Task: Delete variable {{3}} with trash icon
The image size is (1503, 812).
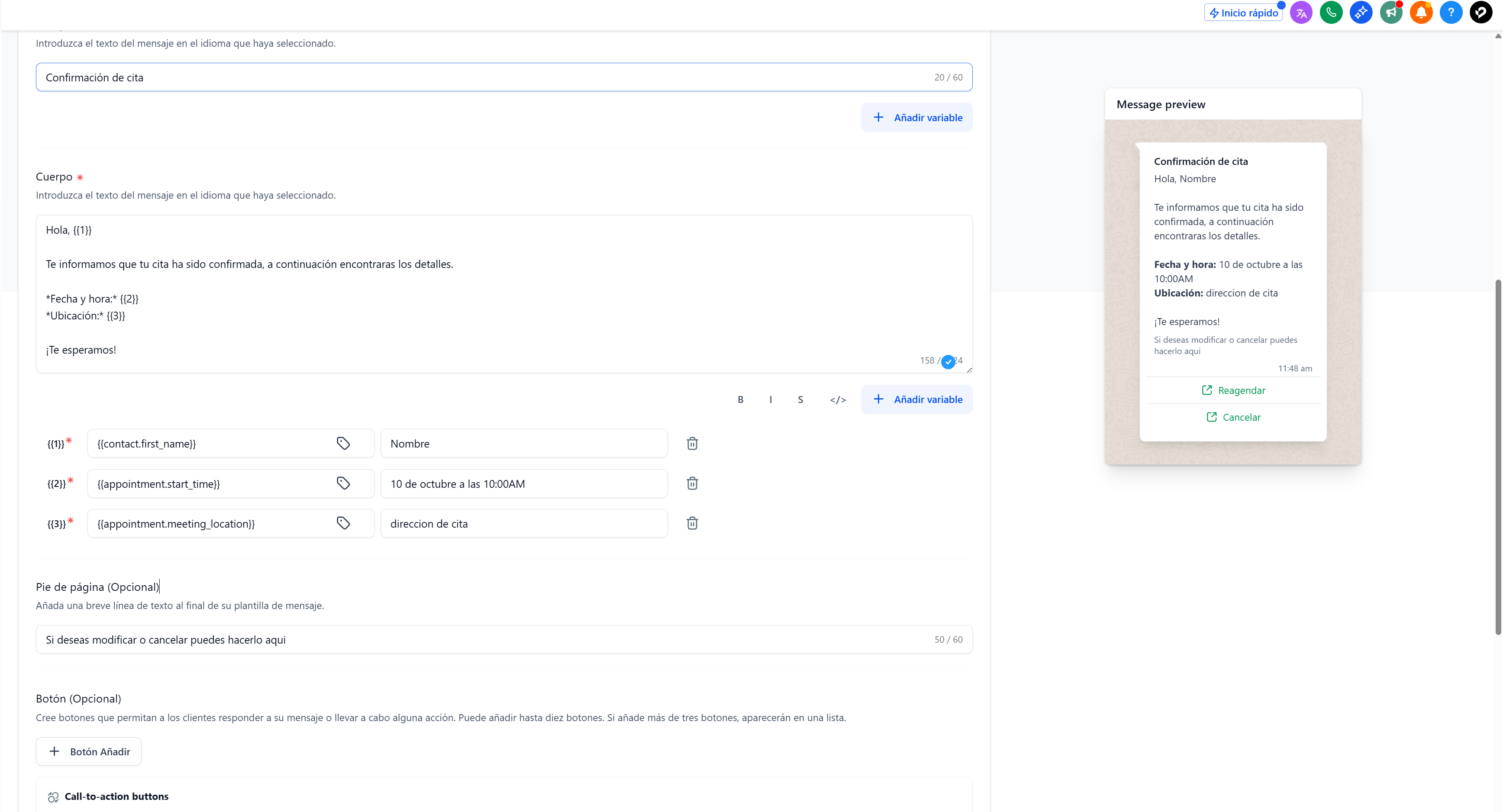Action: [692, 523]
